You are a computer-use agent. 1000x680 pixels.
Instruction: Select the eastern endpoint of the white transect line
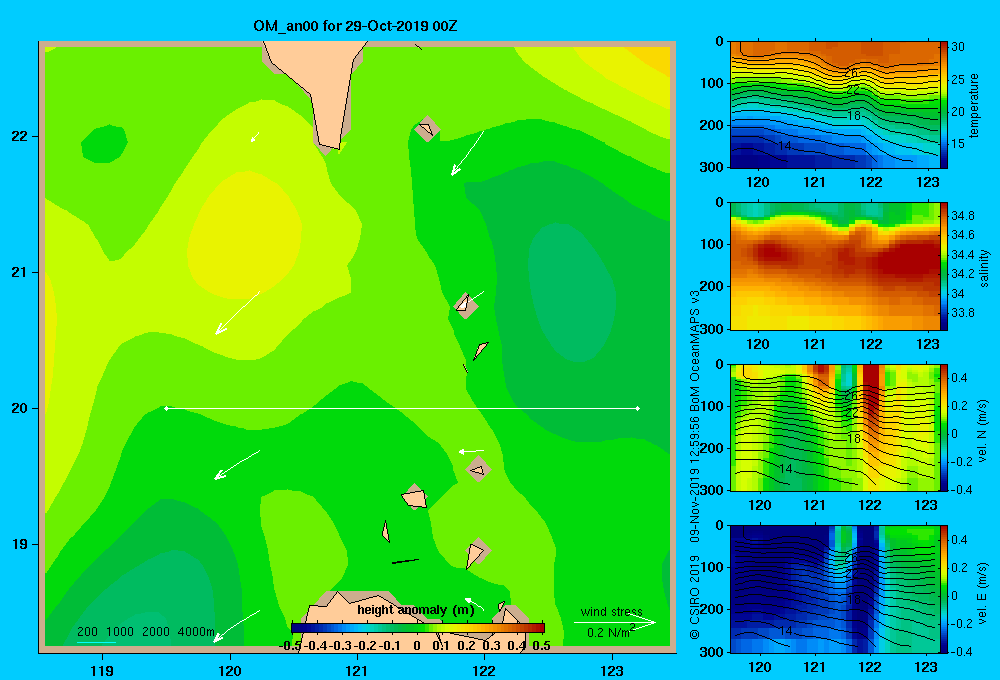click(x=638, y=408)
